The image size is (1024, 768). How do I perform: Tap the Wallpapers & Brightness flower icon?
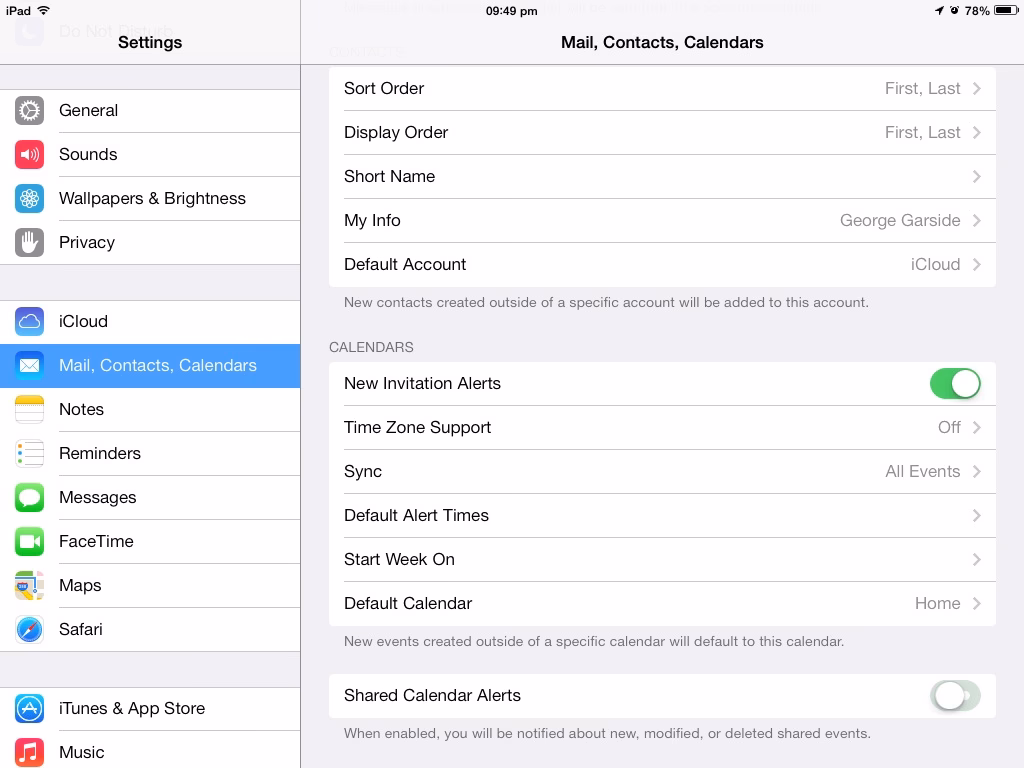(x=29, y=199)
